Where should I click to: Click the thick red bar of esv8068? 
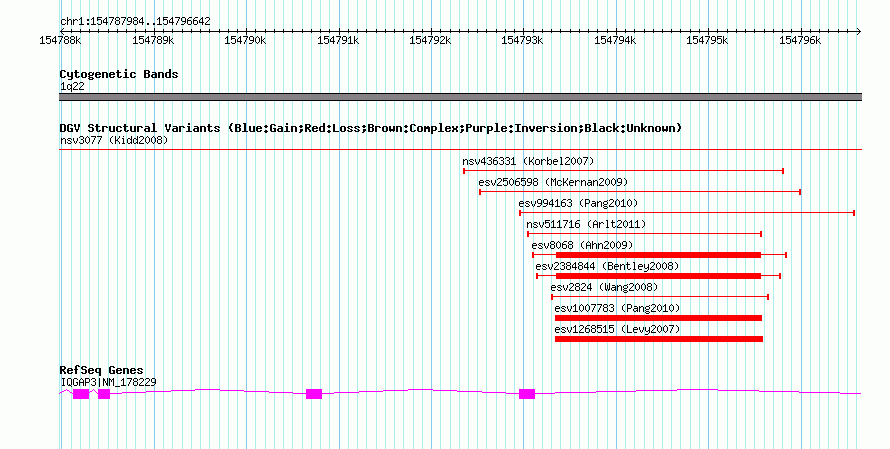point(658,255)
